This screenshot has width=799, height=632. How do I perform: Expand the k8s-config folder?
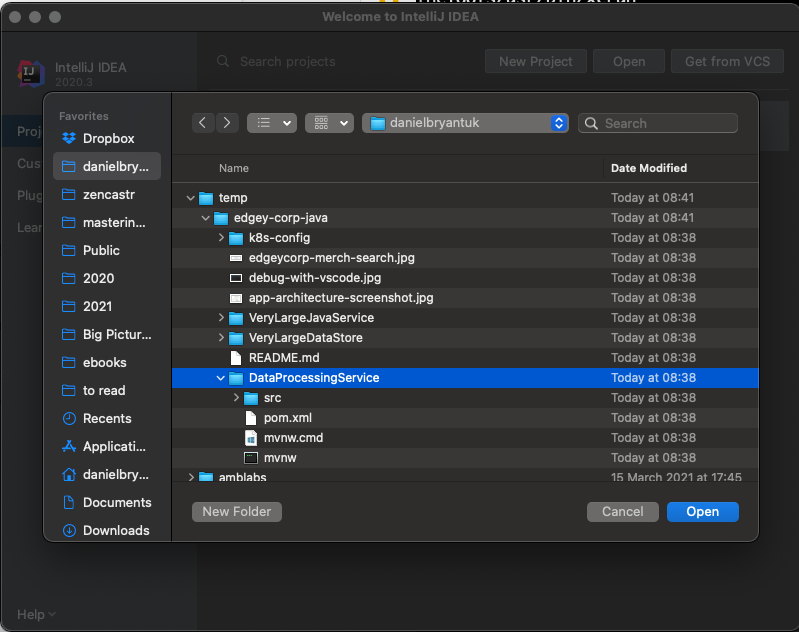tap(221, 238)
